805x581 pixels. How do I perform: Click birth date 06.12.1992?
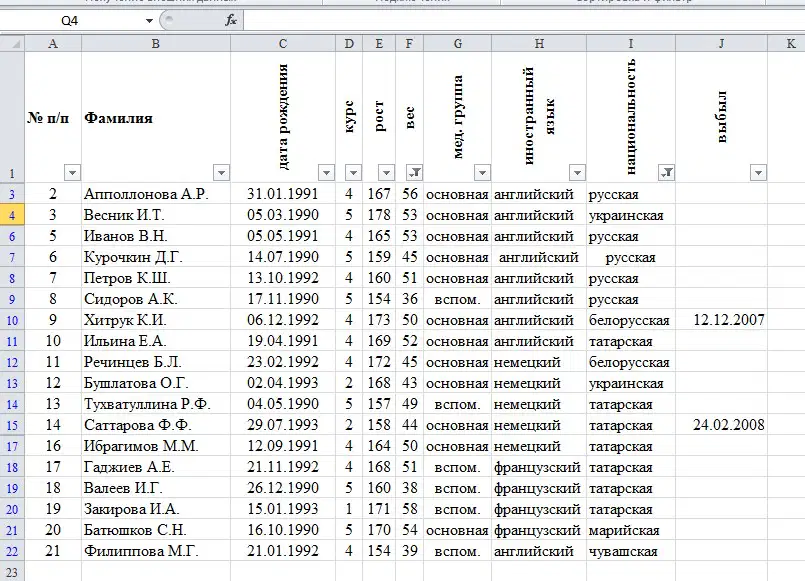tap(283, 320)
